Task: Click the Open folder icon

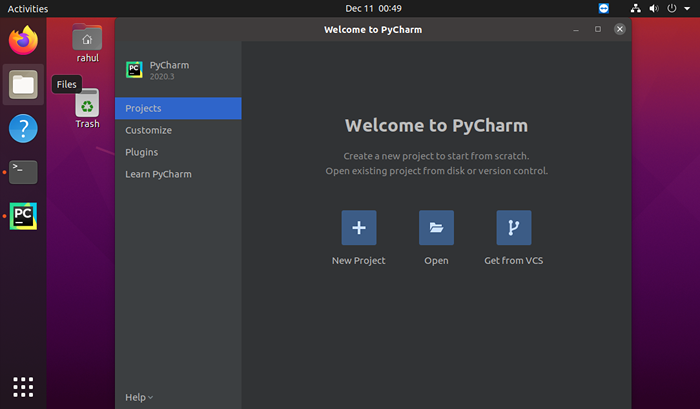Action: (436, 228)
